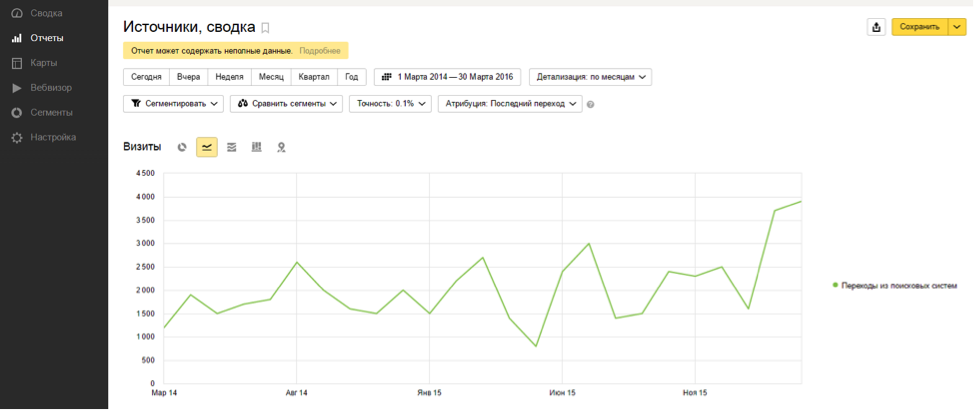The width and height of the screenshot is (974, 410).
Task: Switch to the map pin view
Action: tap(281, 147)
